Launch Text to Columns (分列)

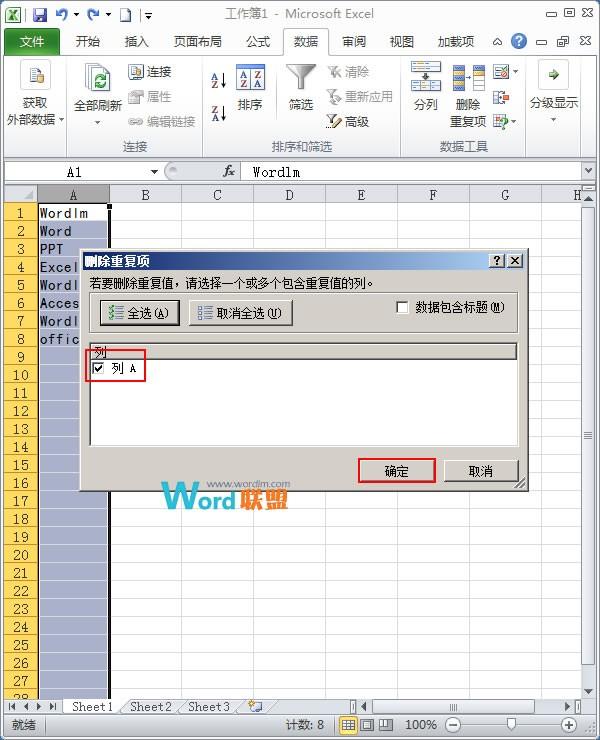tap(425, 86)
